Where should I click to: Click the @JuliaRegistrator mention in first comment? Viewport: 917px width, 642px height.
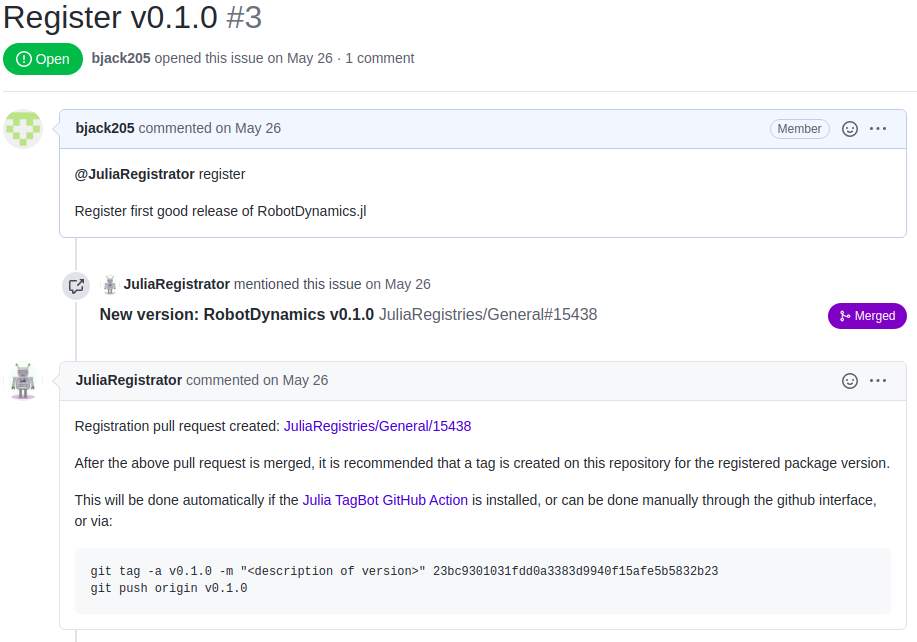click(135, 174)
